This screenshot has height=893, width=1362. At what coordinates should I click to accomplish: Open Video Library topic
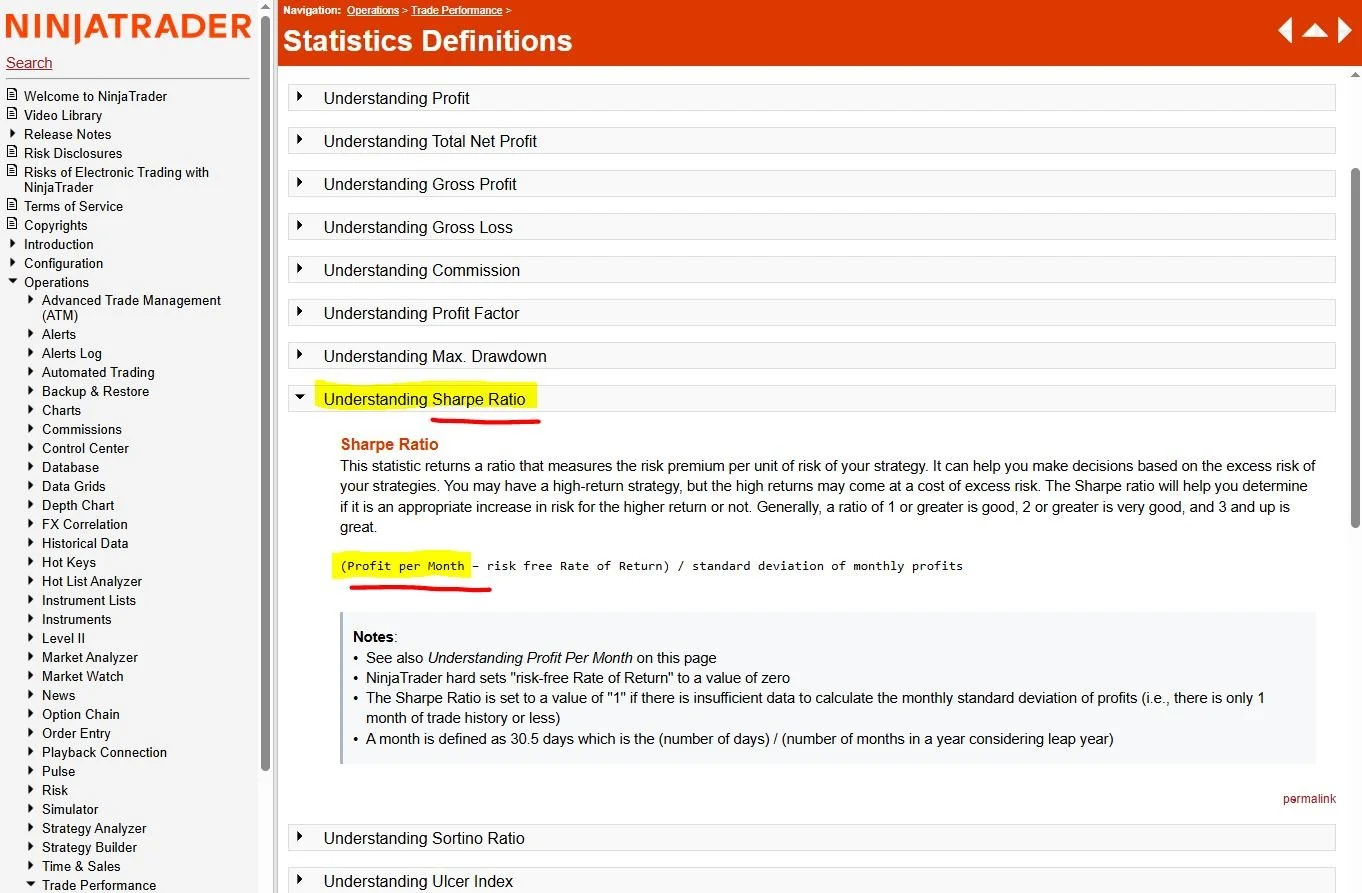point(63,115)
